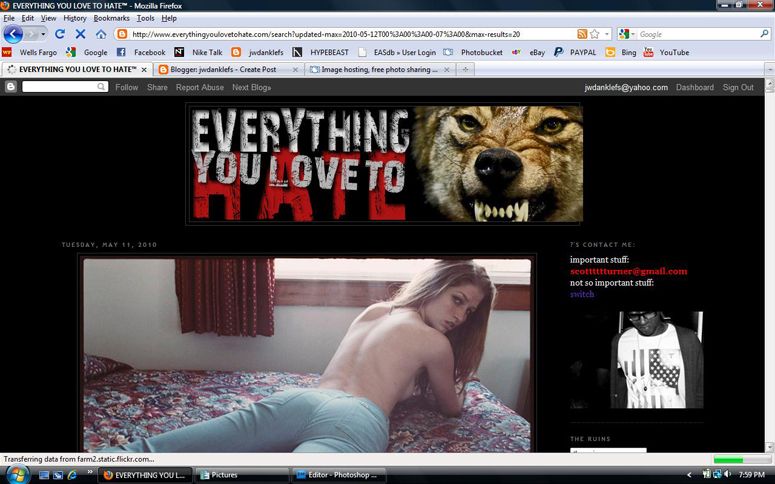The height and width of the screenshot is (484, 775).
Task: Open the Wells Fargo bookmark
Action: (x=30, y=52)
